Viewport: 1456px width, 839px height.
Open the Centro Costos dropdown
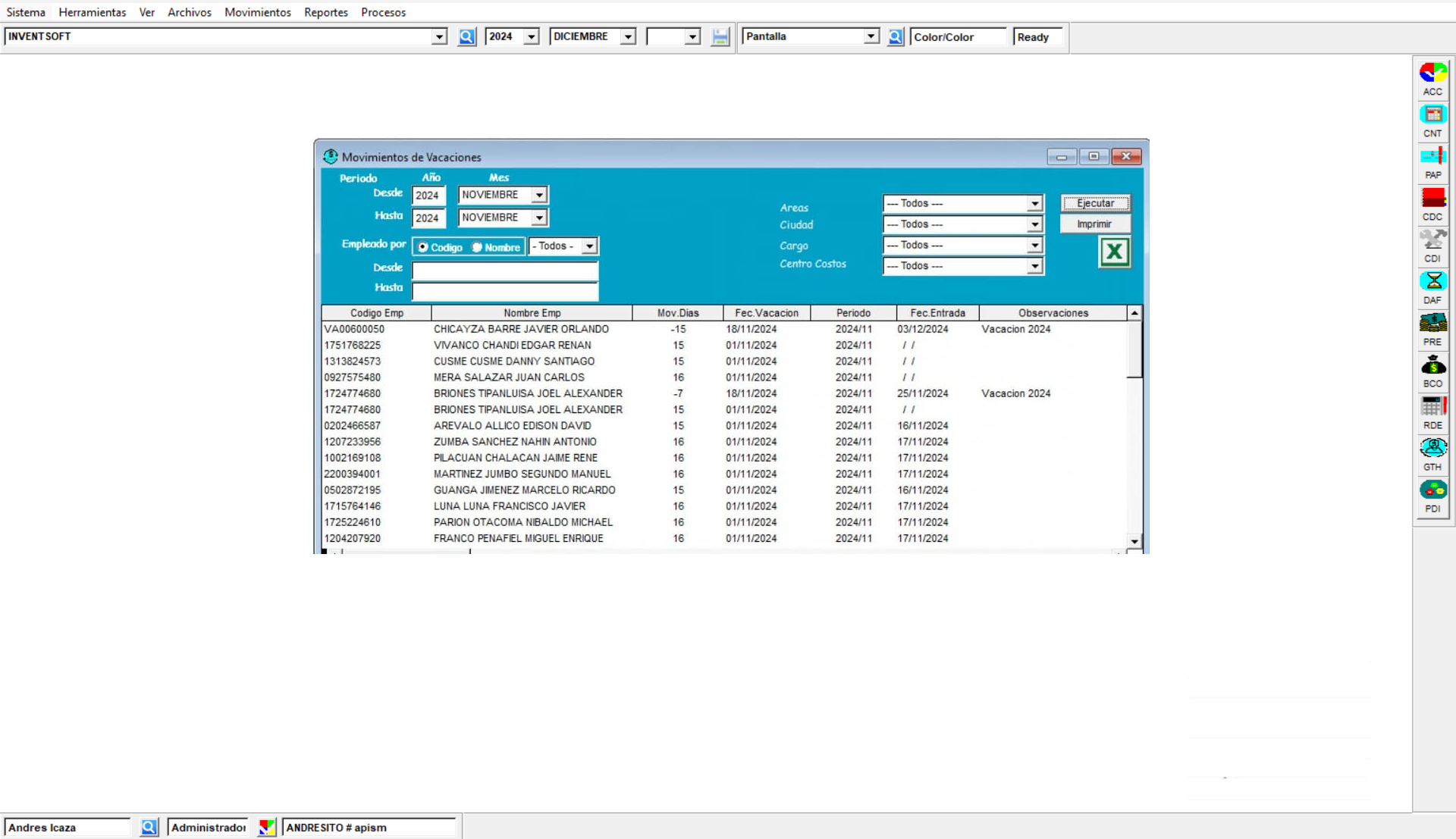(1034, 266)
